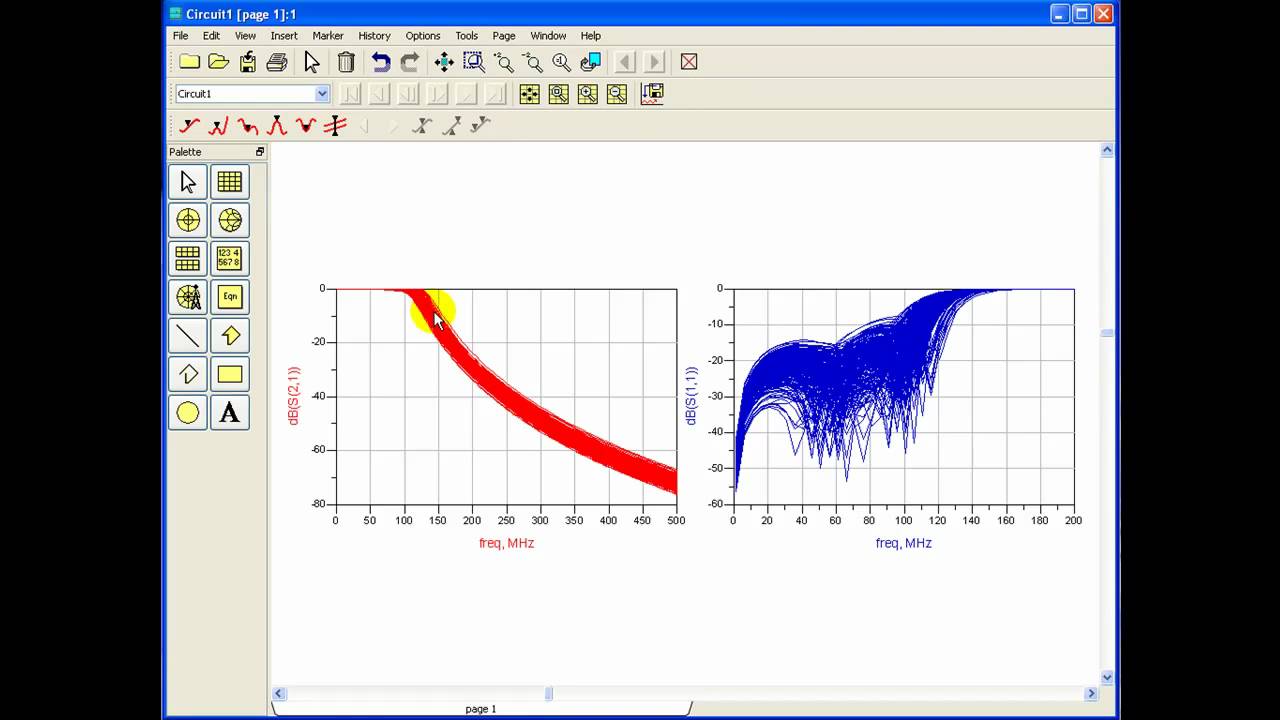The width and height of the screenshot is (1280, 720).
Task: Click the trash delete icon in toolbar
Action: pos(346,62)
